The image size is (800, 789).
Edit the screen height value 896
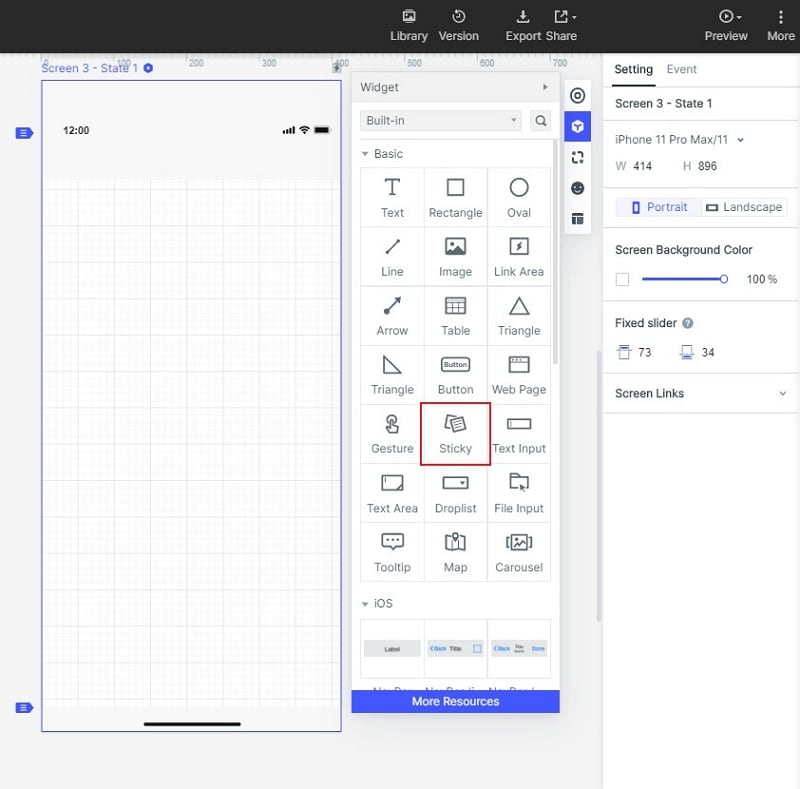pos(707,166)
